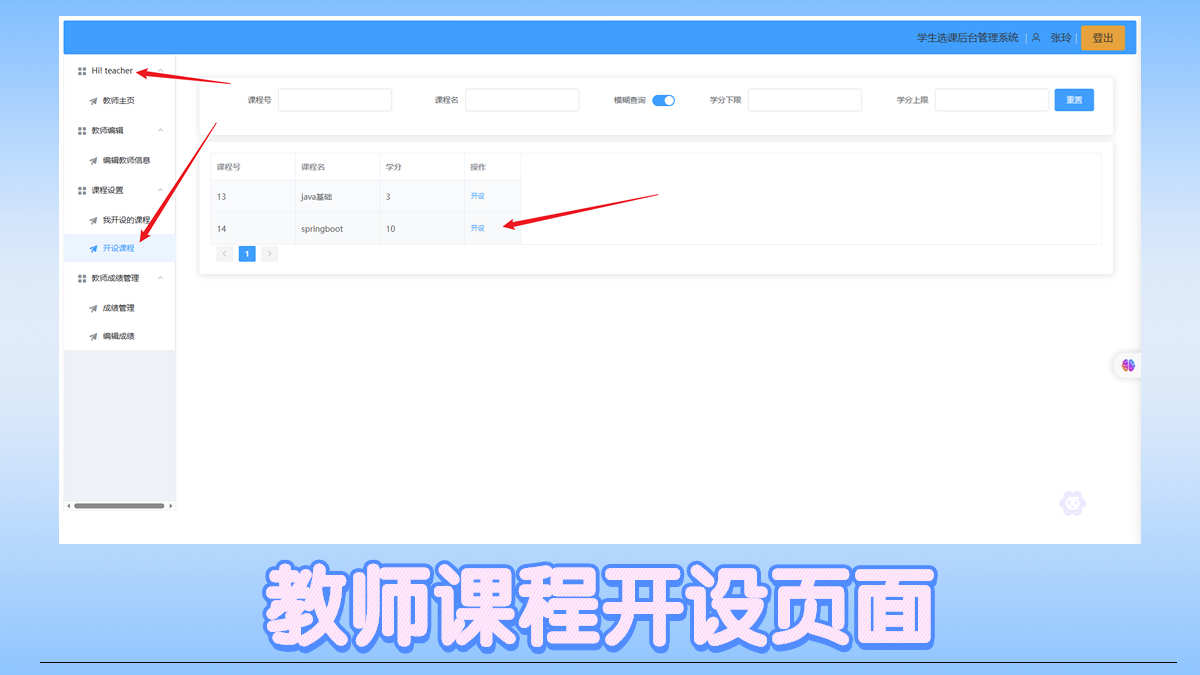Focus the 学分上限 input field
The width and height of the screenshot is (1200, 675).
coord(992,100)
